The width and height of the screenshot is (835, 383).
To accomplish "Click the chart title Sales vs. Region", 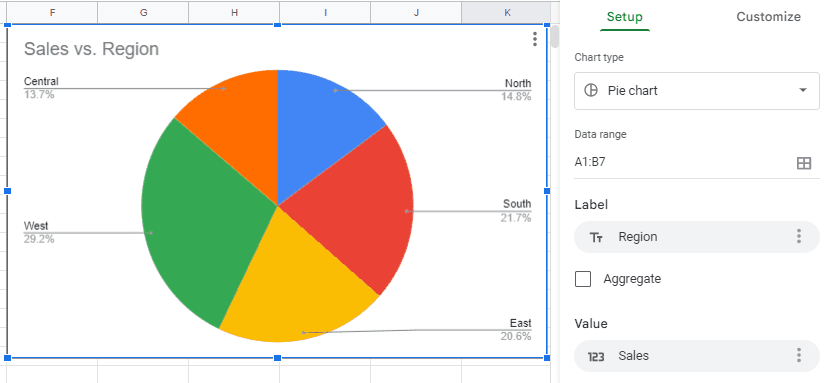I will click(92, 49).
